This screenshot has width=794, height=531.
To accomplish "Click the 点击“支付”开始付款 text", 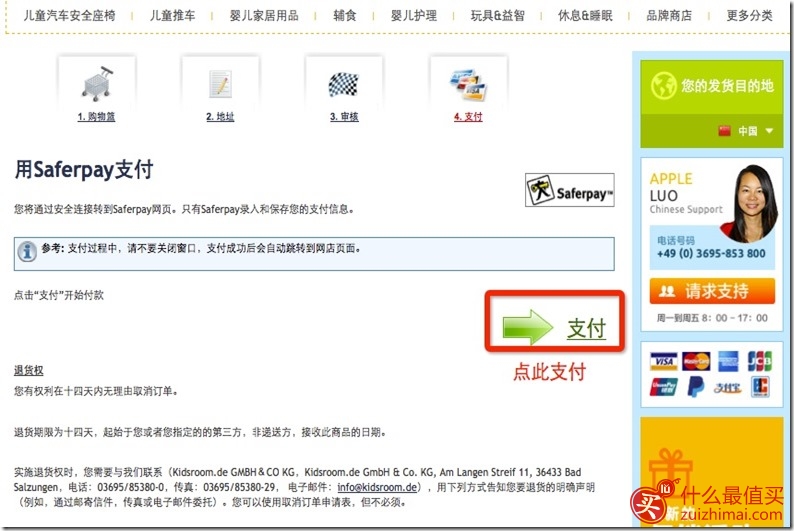I will (59, 295).
